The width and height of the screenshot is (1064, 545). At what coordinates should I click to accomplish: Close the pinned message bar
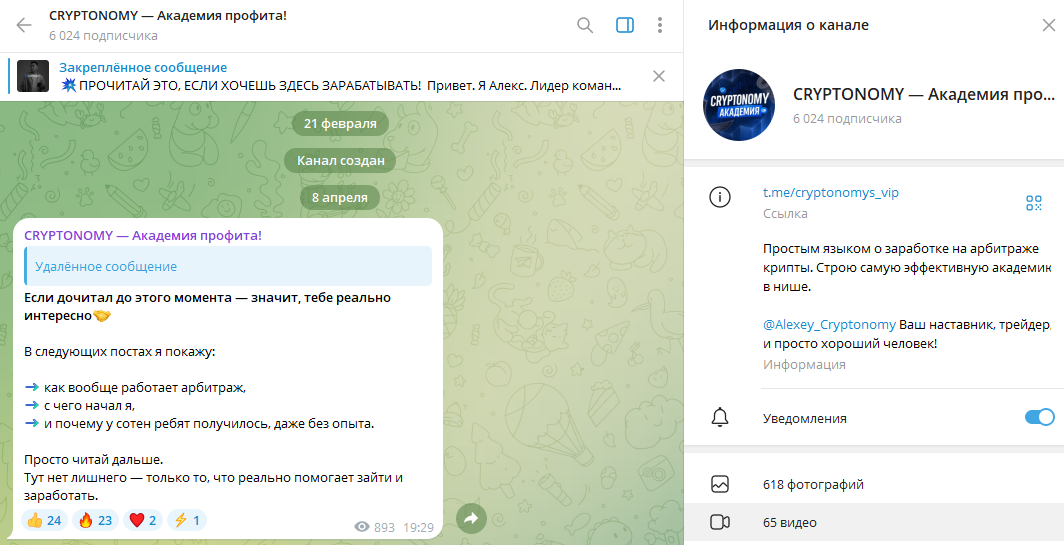coord(658,76)
